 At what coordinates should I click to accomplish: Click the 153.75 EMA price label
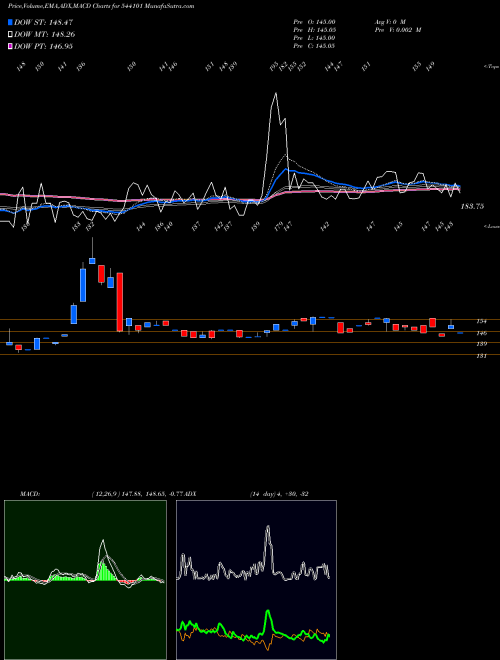tap(472, 207)
